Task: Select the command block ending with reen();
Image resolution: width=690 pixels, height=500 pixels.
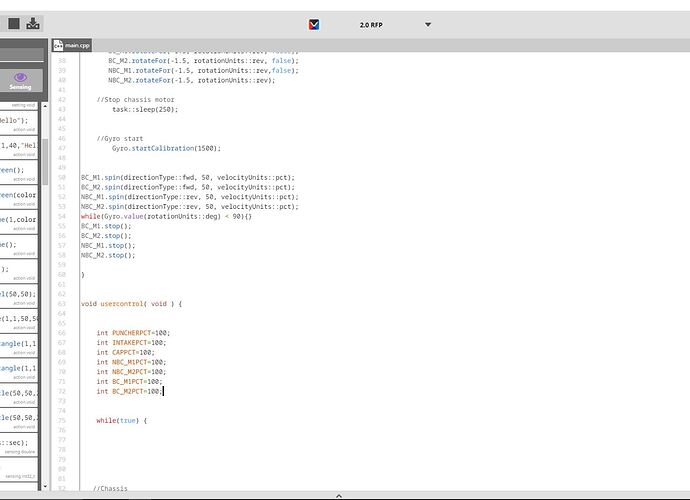Action: pyautogui.click(x=18, y=172)
